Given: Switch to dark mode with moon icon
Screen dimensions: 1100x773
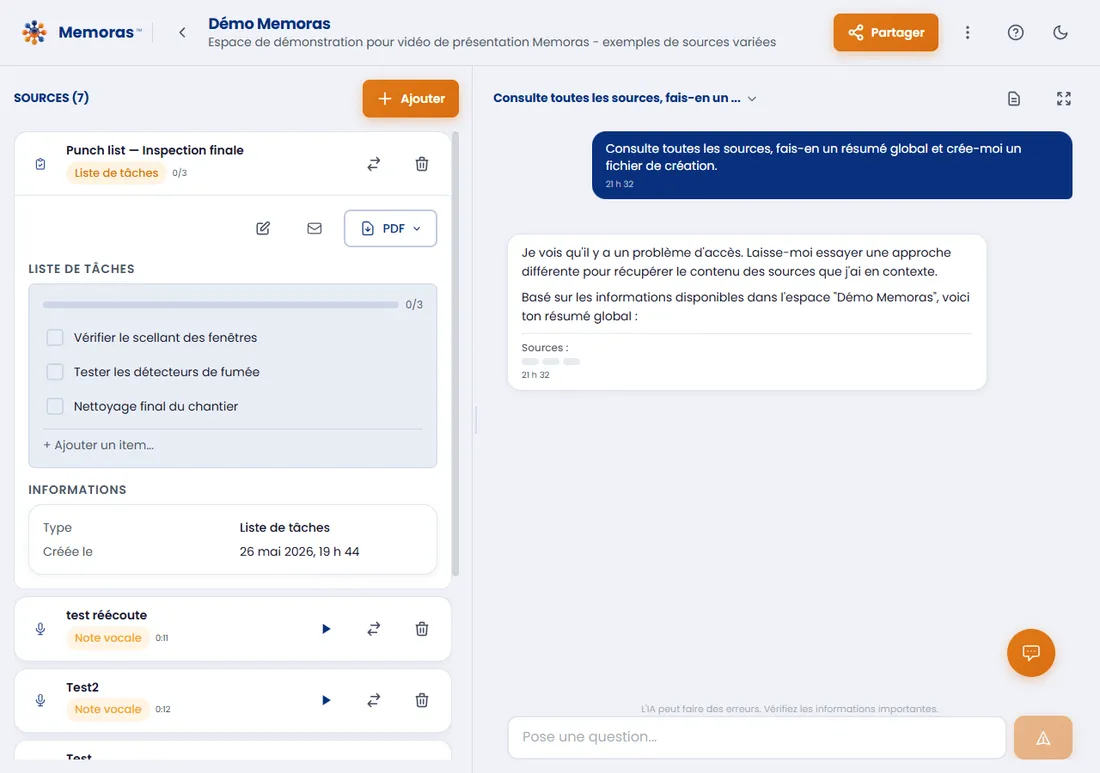Looking at the screenshot, I should pos(1060,32).
